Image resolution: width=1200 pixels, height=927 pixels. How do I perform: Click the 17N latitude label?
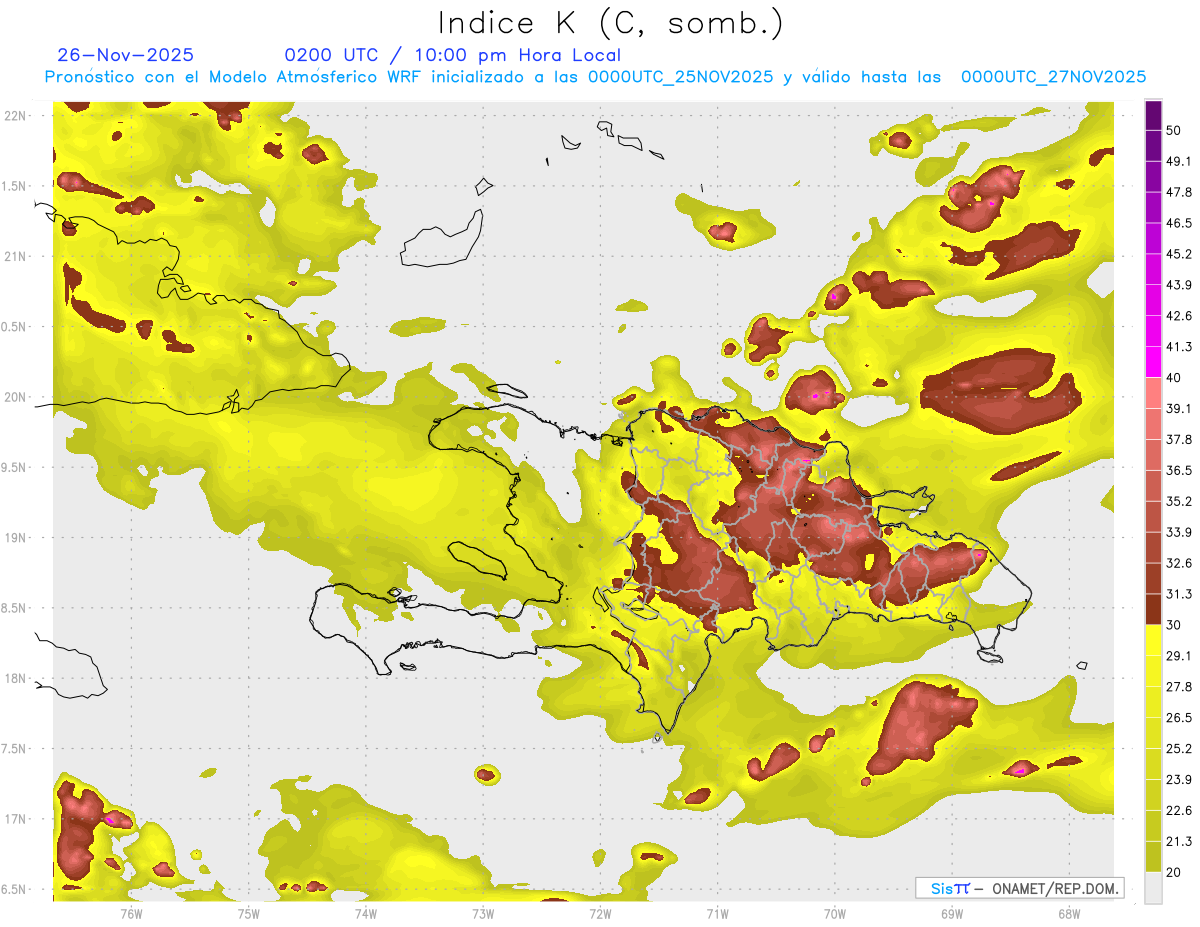15,819
